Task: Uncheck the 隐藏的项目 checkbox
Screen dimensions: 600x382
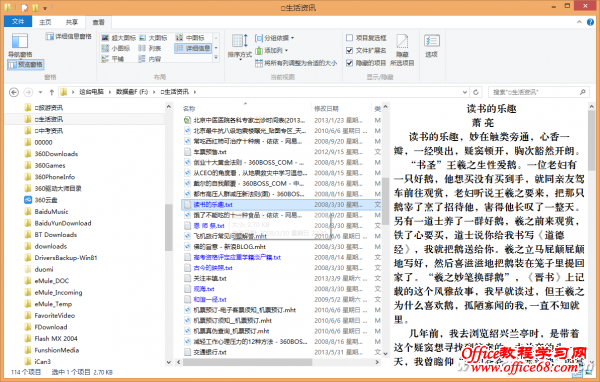Action: 349,63
